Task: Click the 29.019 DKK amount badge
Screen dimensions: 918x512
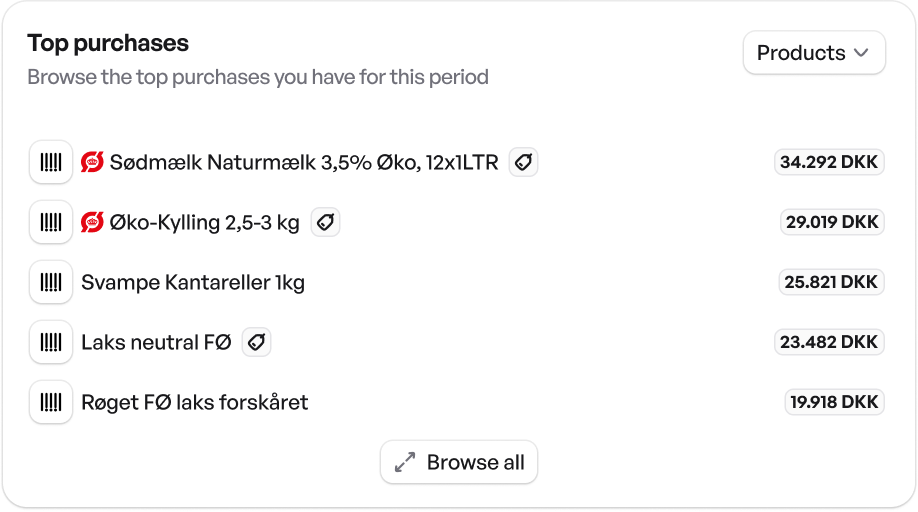Action: point(832,222)
